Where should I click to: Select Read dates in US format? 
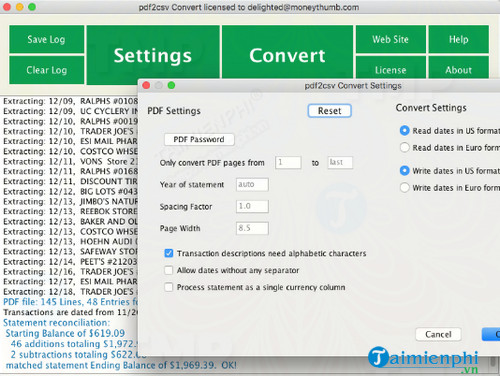(x=405, y=131)
